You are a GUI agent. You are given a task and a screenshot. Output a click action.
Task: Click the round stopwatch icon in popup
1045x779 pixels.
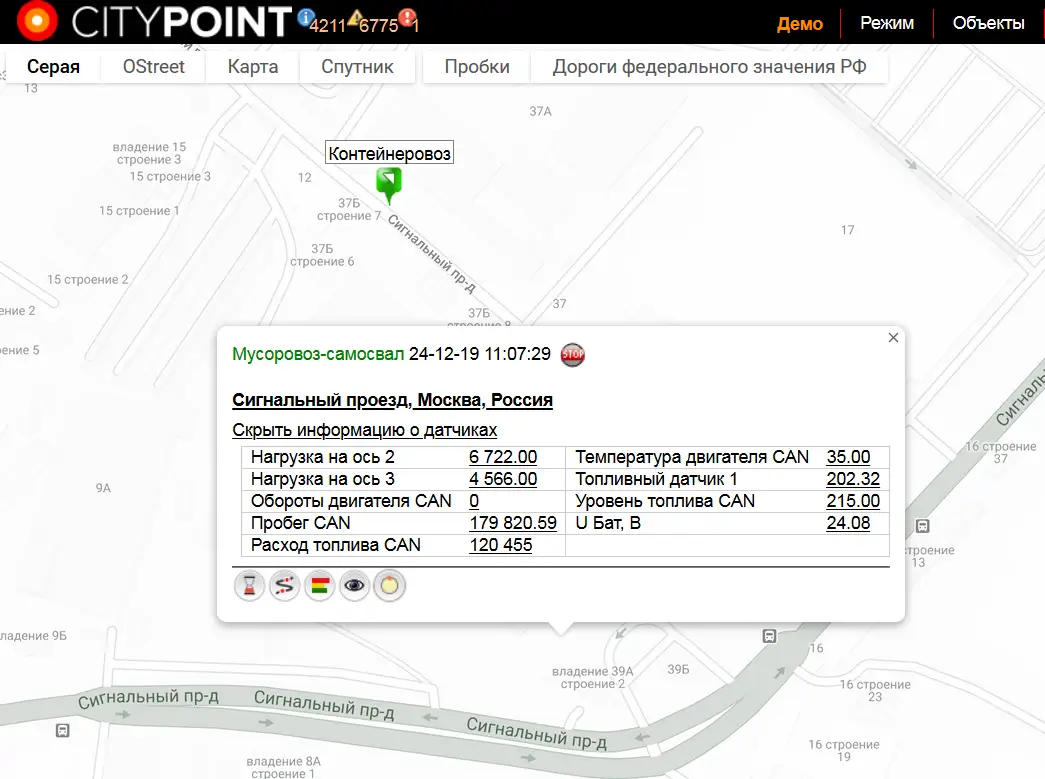click(x=389, y=587)
